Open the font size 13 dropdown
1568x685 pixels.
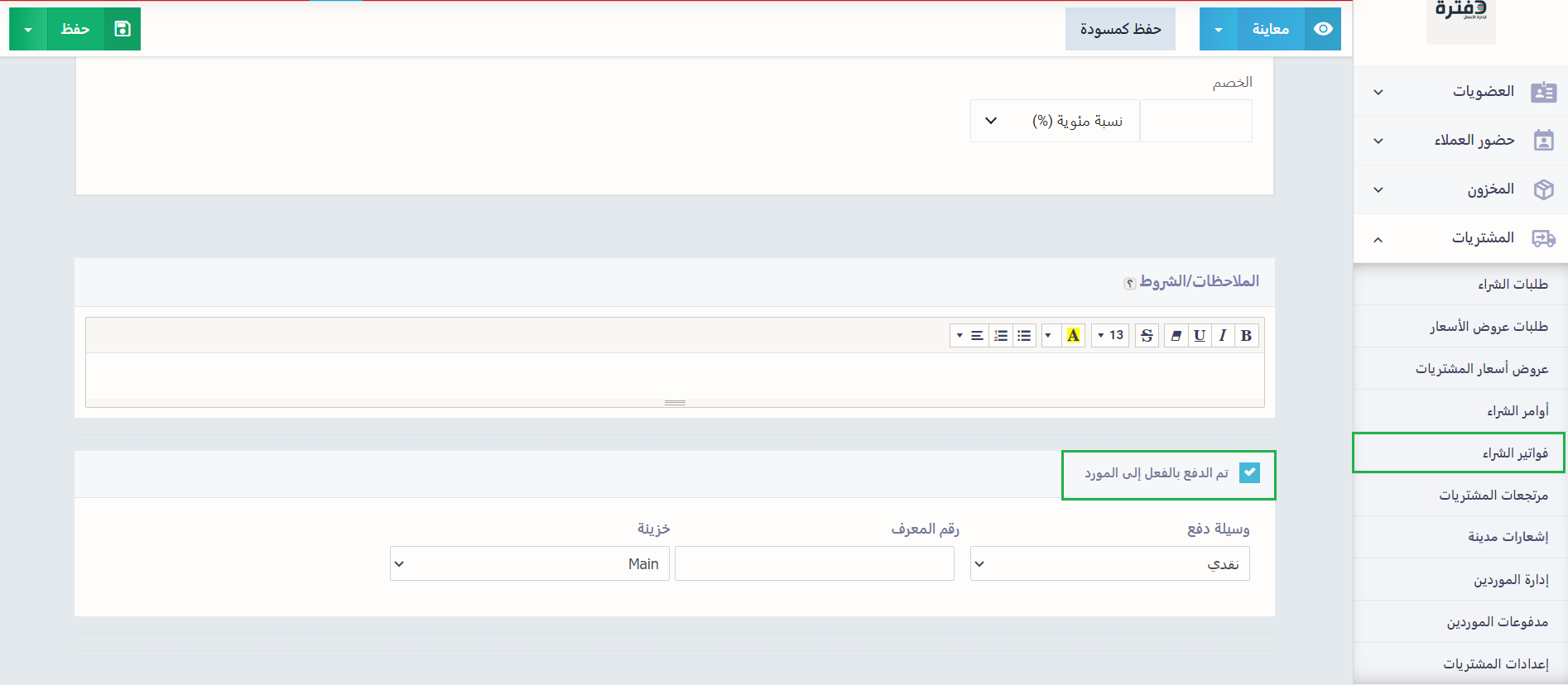[x=1110, y=336]
